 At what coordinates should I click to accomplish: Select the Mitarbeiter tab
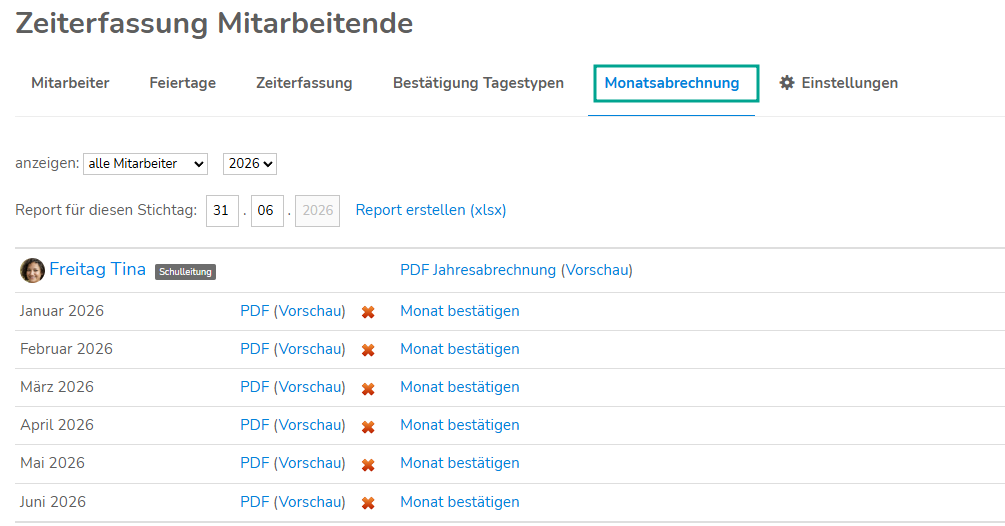click(x=71, y=83)
